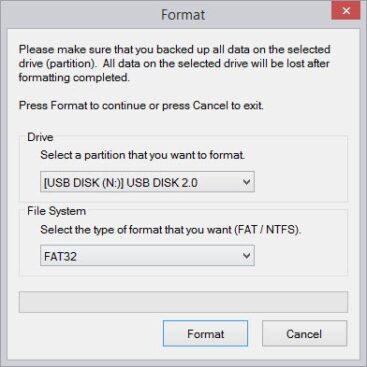Close the Format dialog with red X
This screenshot has height=367, width=367.
pos(346,11)
